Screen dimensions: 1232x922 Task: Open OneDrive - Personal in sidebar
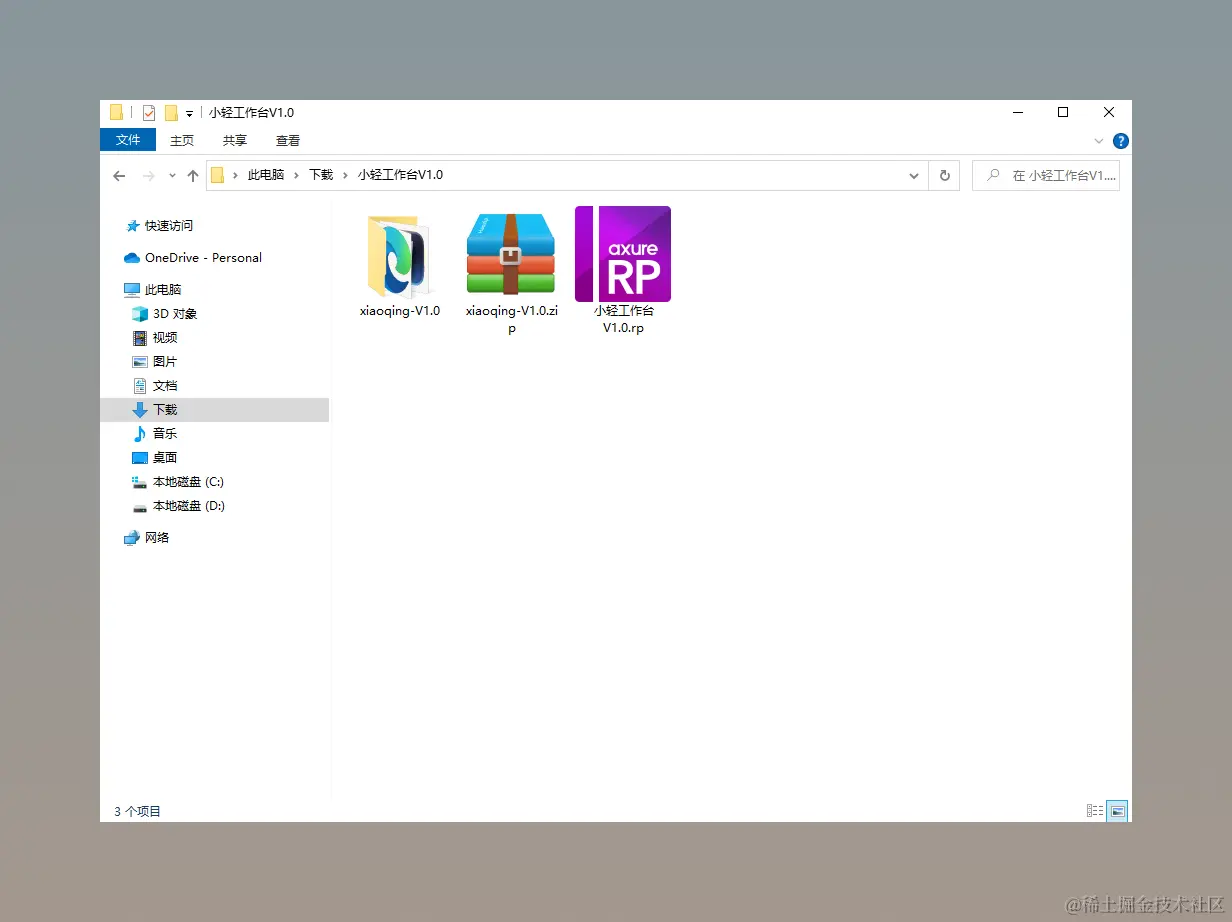tap(193, 258)
